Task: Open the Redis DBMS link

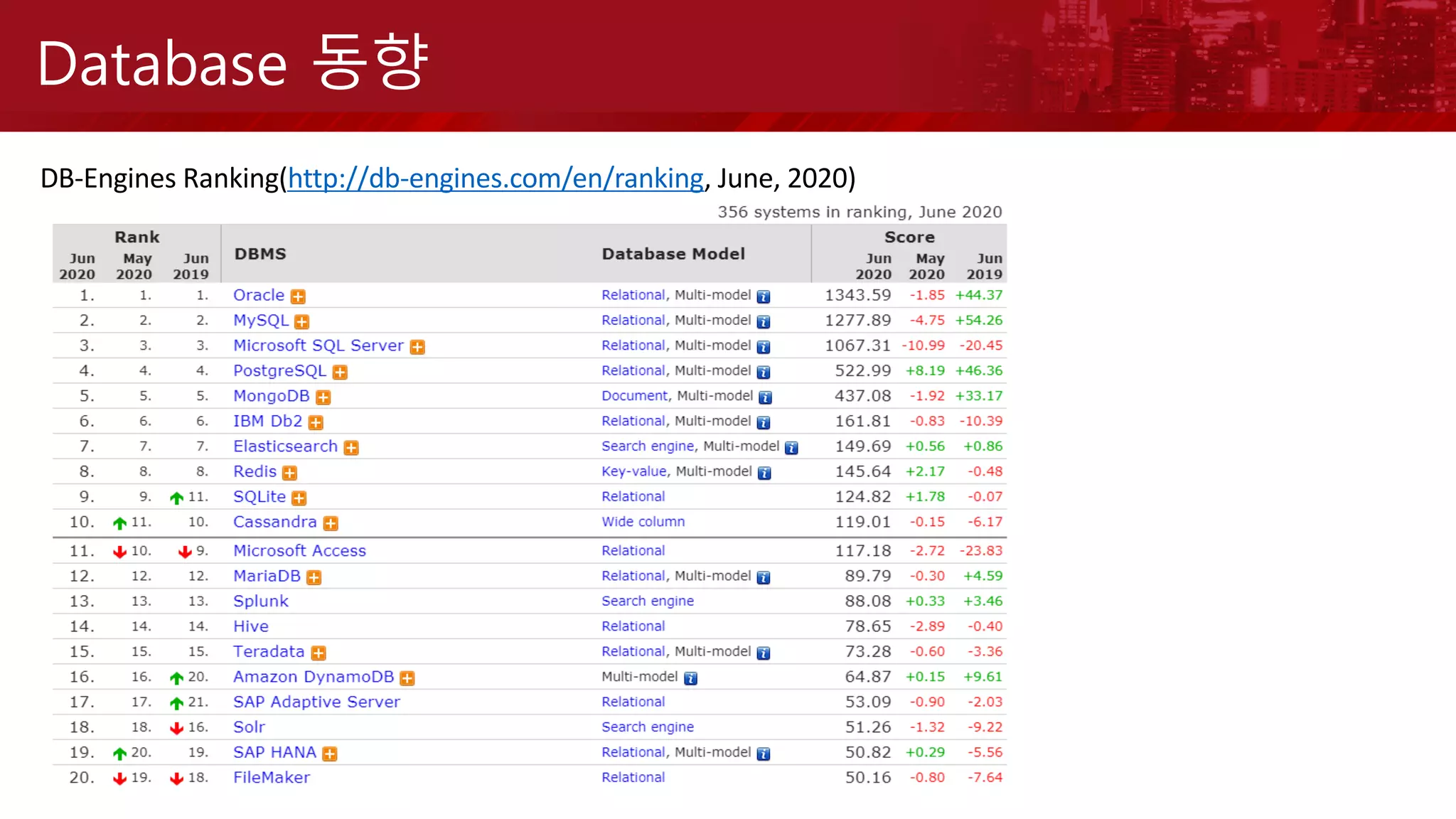Action: tap(255, 471)
